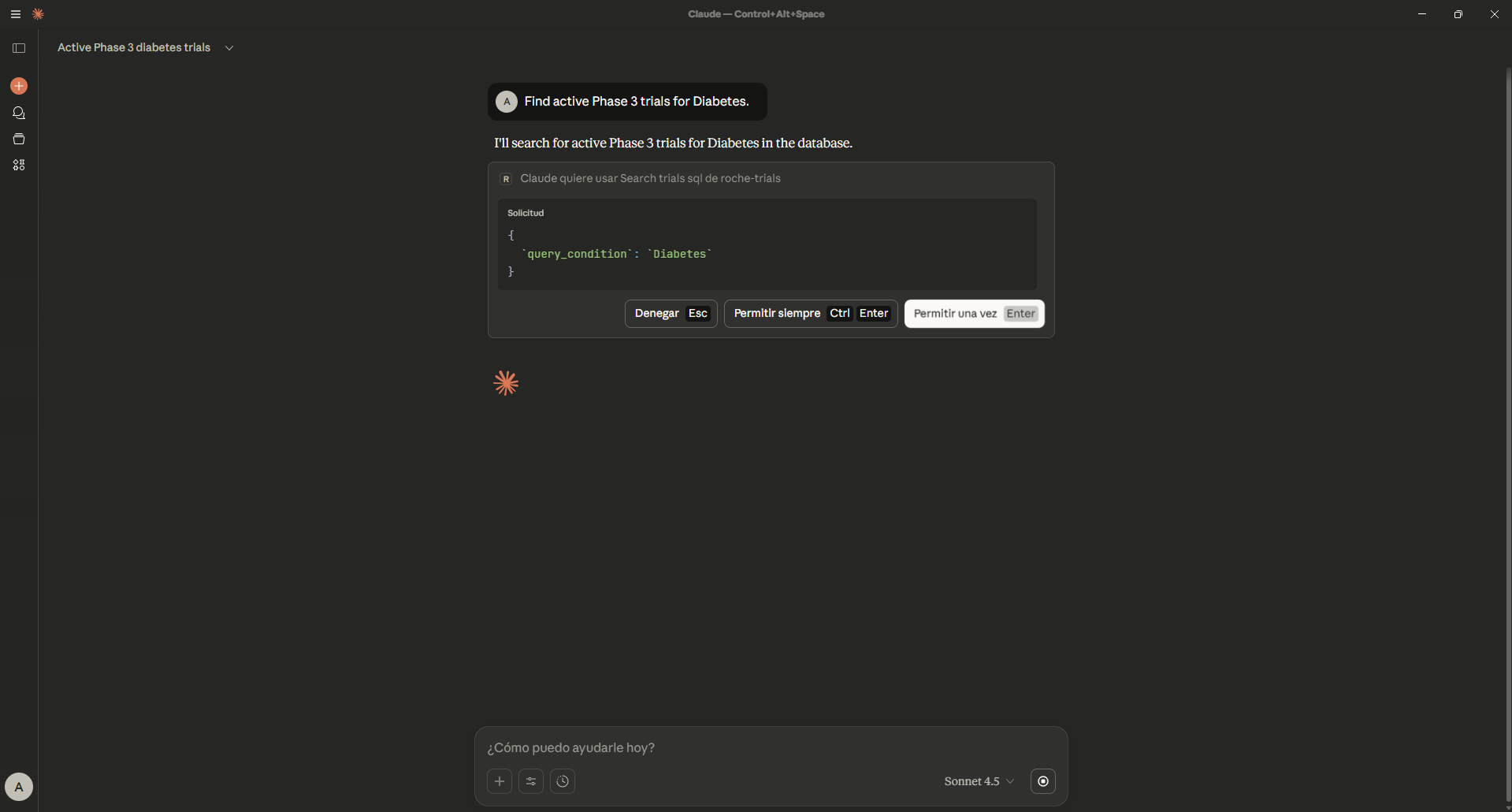Toggle the sidebar panel icon
This screenshot has height=812, width=1512.
point(19,48)
